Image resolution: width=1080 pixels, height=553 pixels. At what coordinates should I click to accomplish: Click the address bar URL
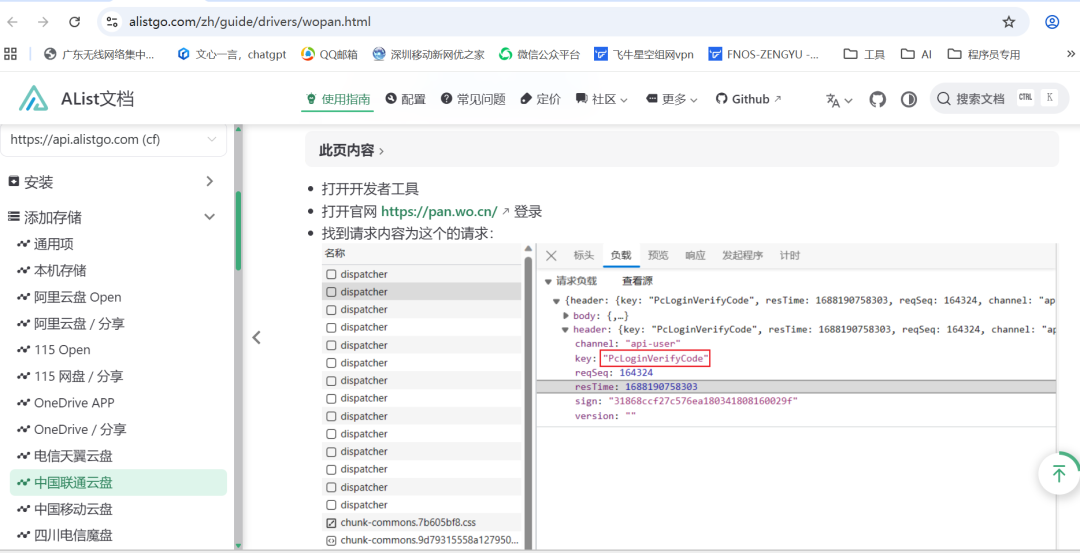(250, 22)
